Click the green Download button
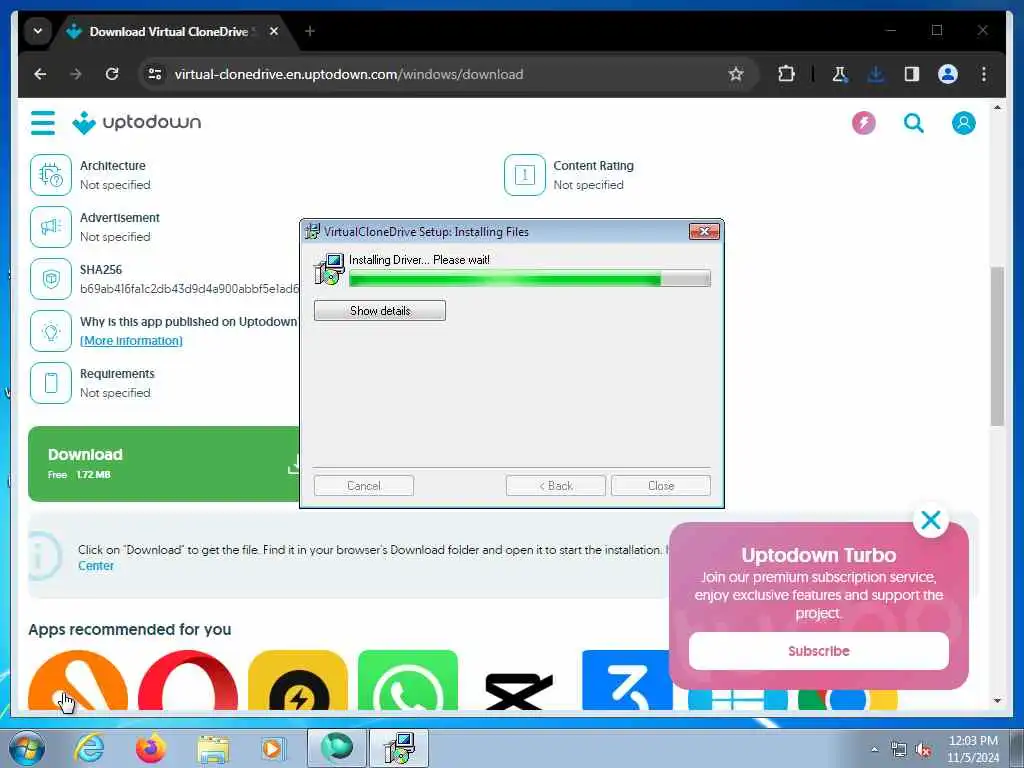This screenshot has width=1024, height=768. point(164,464)
